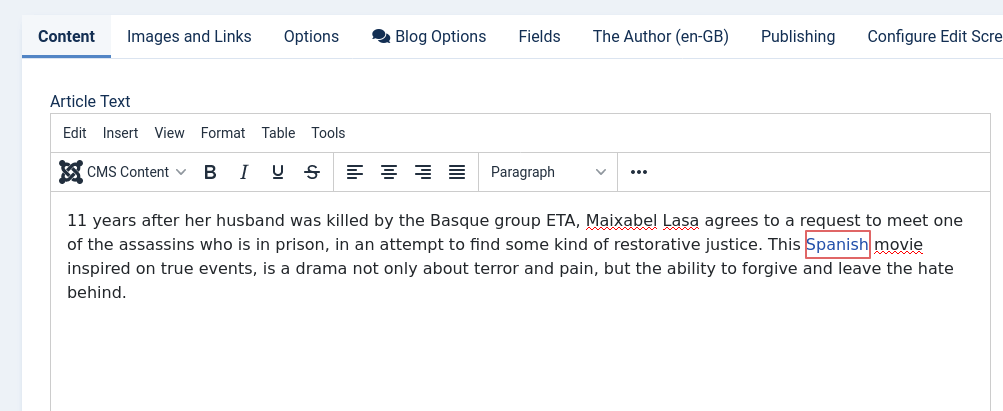This screenshot has height=411, width=1003.
Task: Open the Edit menu
Action: (x=75, y=133)
